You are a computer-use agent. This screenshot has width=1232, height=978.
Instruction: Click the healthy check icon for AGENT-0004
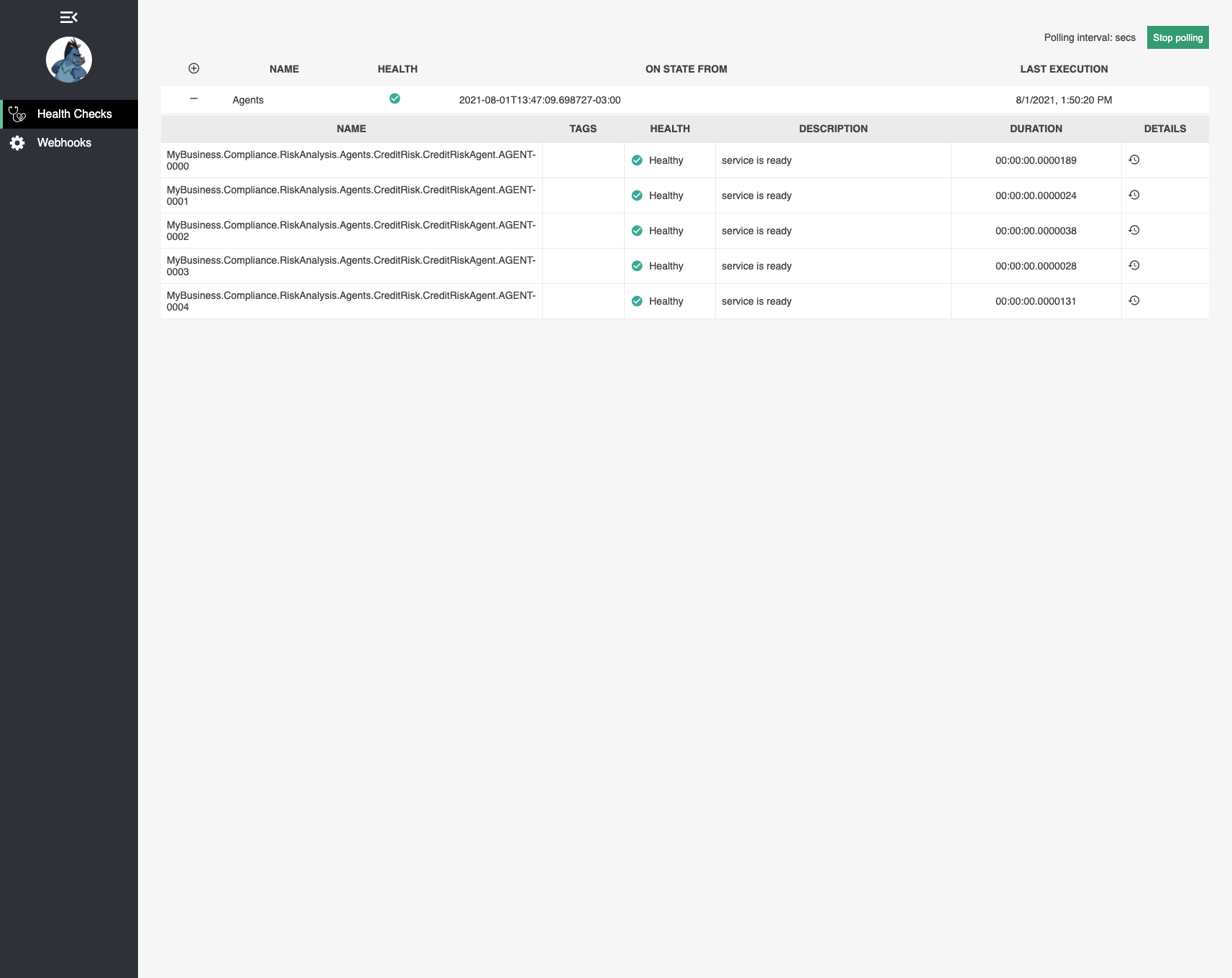[637, 301]
